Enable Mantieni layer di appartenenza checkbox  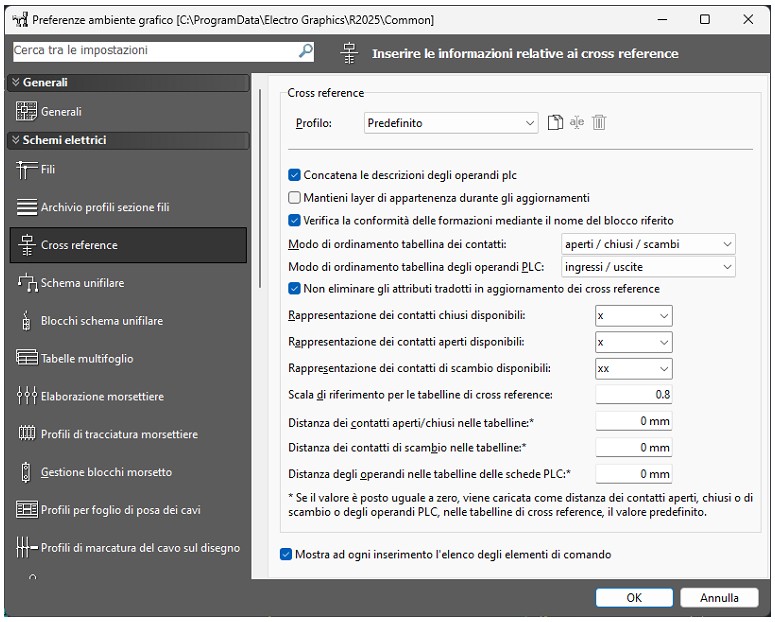click(x=294, y=198)
